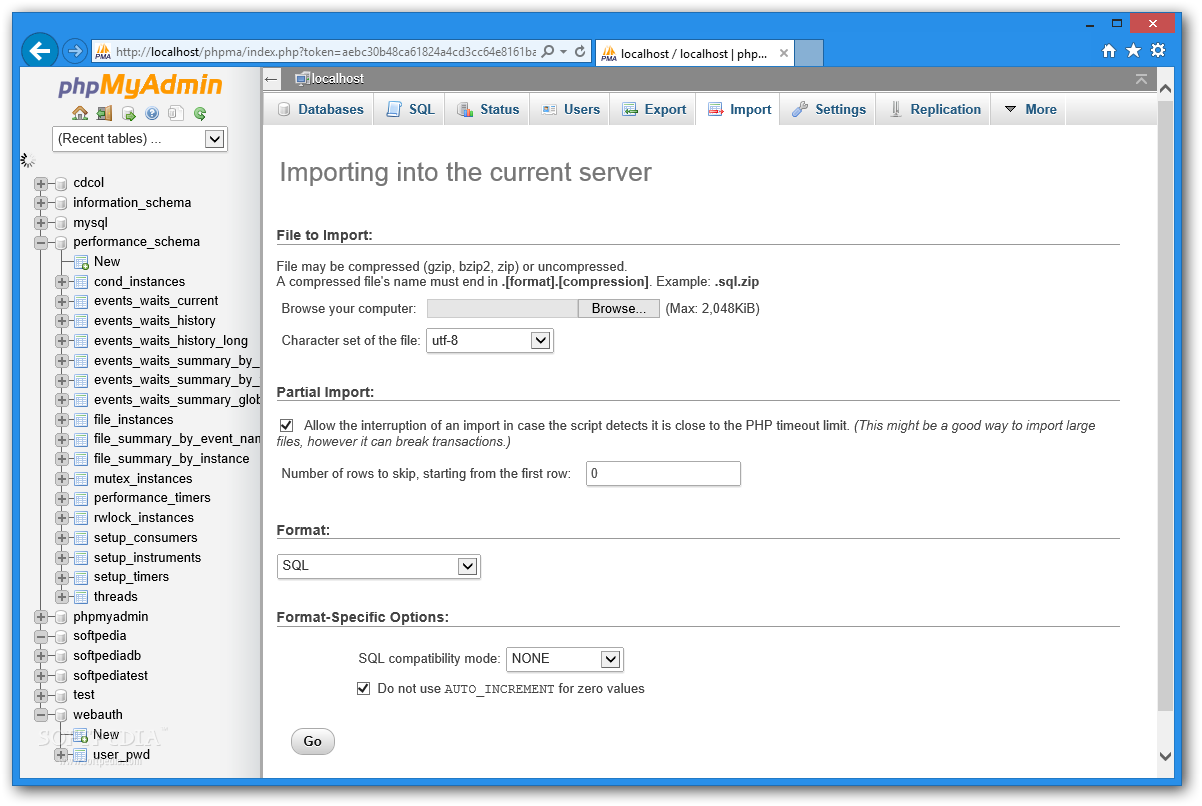
Task: Expand the cdcol database node
Action: (x=41, y=183)
